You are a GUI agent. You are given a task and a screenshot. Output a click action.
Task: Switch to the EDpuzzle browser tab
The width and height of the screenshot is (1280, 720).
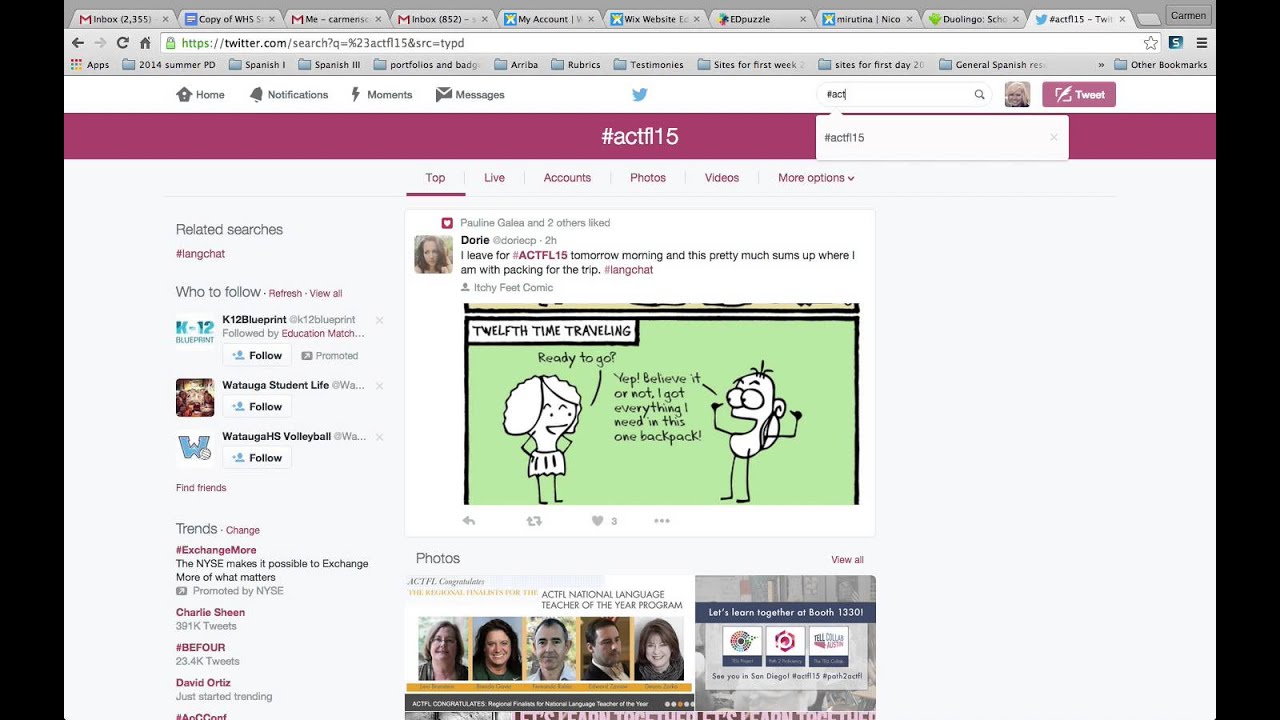pyautogui.click(x=763, y=18)
